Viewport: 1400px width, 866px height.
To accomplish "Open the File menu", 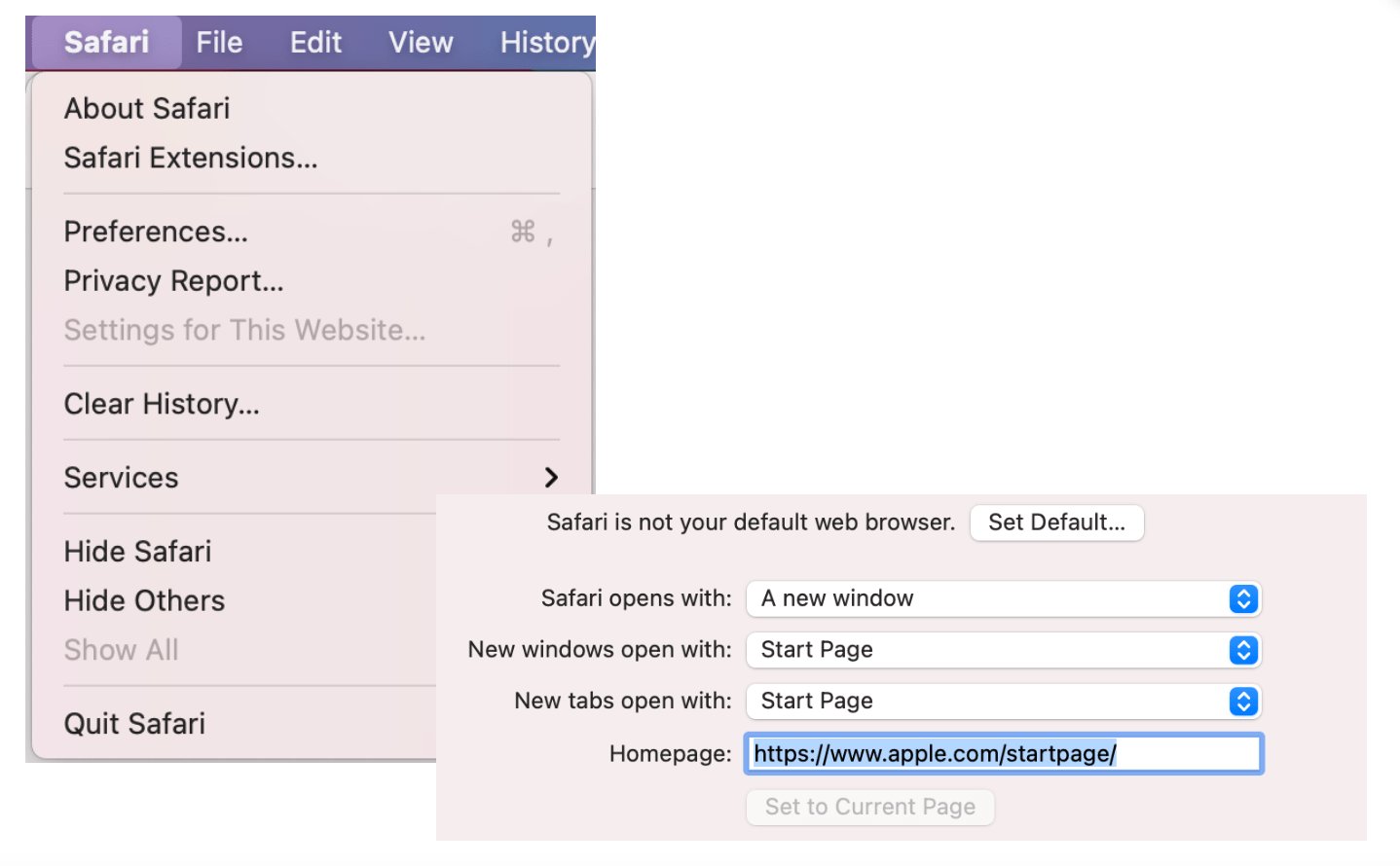I will [219, 43].
